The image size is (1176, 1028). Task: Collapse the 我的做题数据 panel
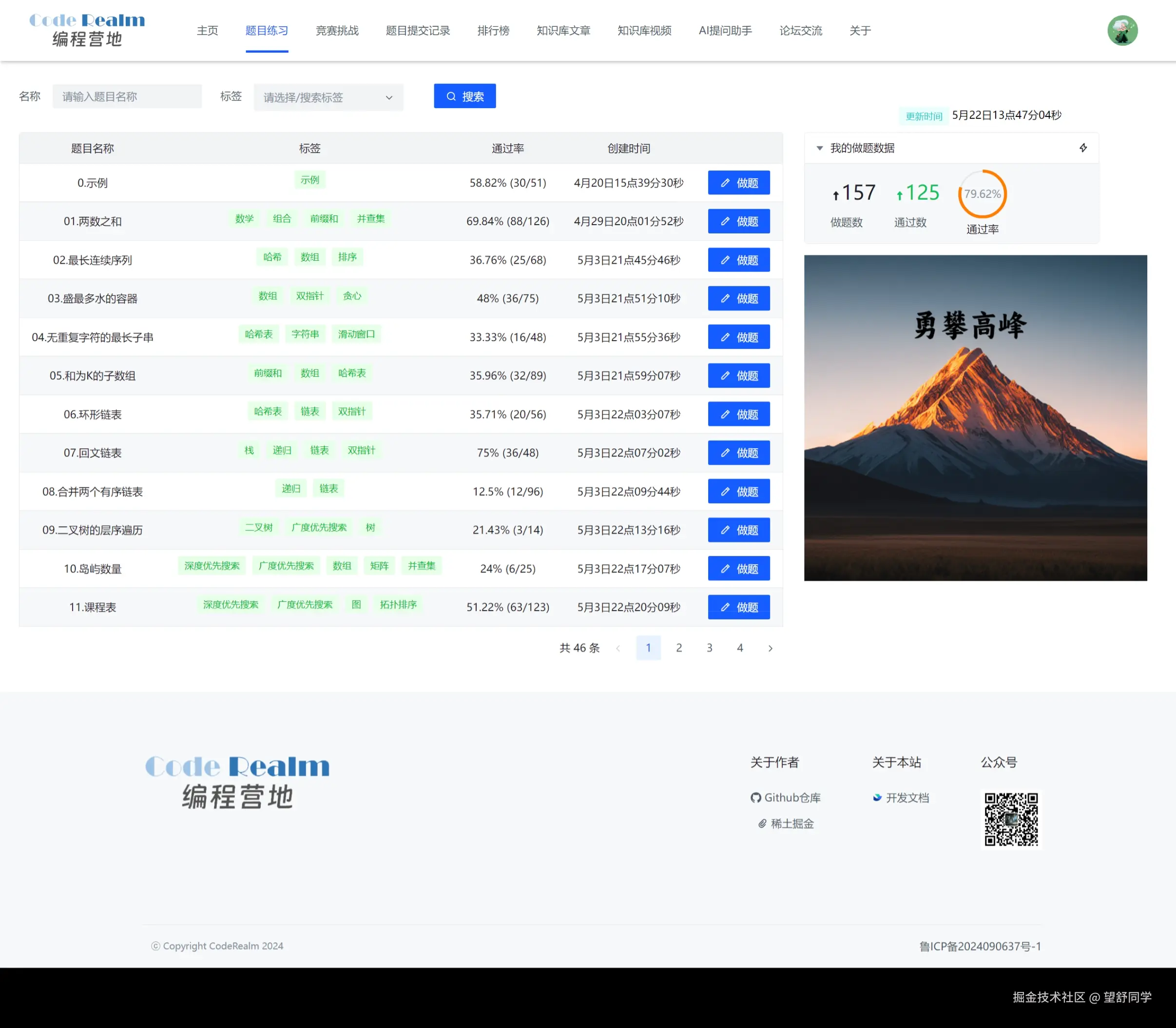(x=820, y=148)
